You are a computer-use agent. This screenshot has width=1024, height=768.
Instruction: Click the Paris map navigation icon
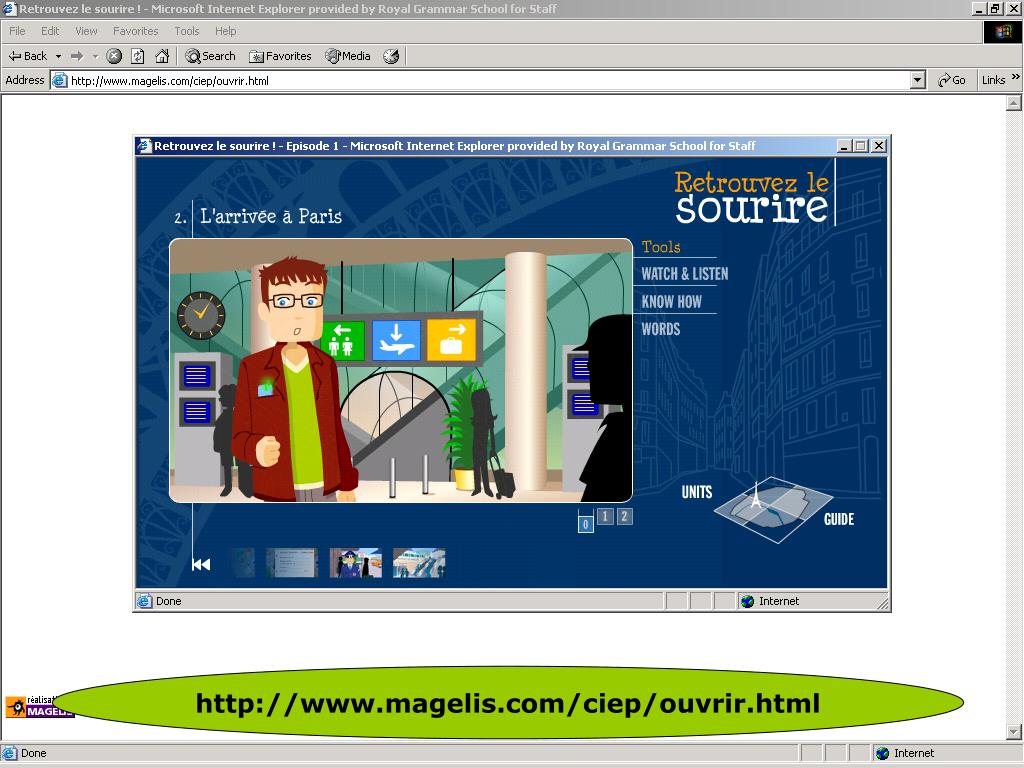pyautogui.click(x=773, y=509)
